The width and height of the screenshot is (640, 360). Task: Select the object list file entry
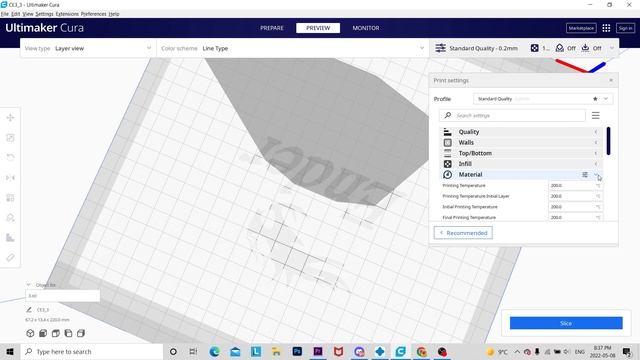pos(62,296)
